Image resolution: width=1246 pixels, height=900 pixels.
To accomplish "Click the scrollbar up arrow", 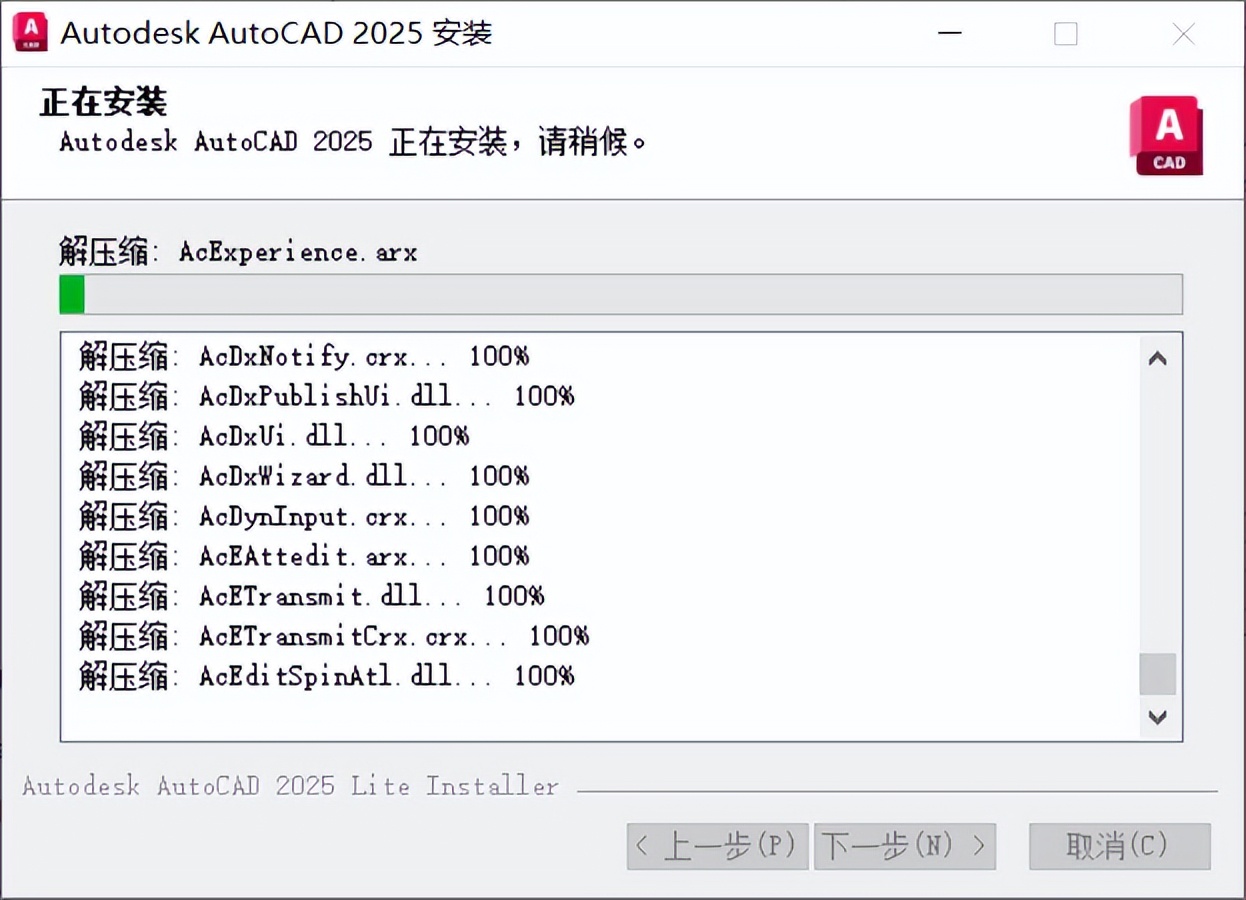I will [1157, 359].
